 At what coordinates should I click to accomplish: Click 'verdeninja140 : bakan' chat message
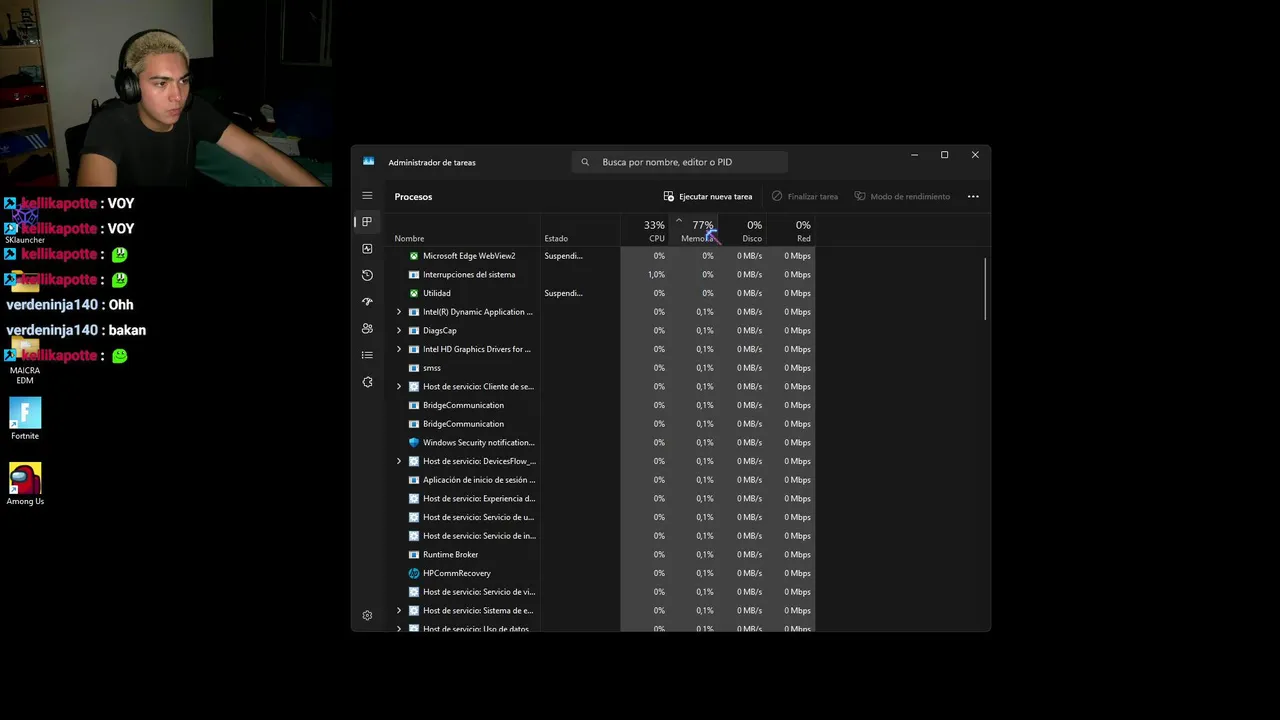click(x=76, y=330)
